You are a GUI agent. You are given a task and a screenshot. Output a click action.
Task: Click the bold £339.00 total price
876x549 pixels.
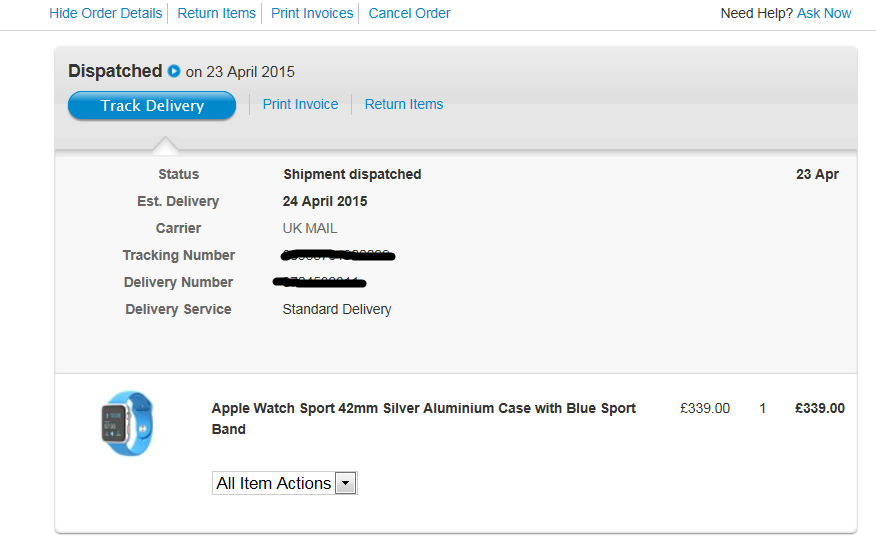820,408
